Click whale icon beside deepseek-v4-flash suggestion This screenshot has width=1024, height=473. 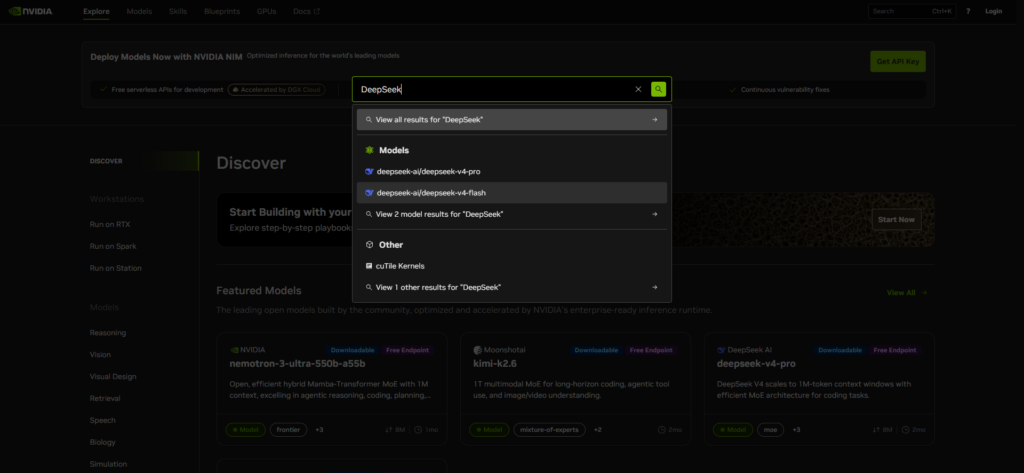[369, 193]
